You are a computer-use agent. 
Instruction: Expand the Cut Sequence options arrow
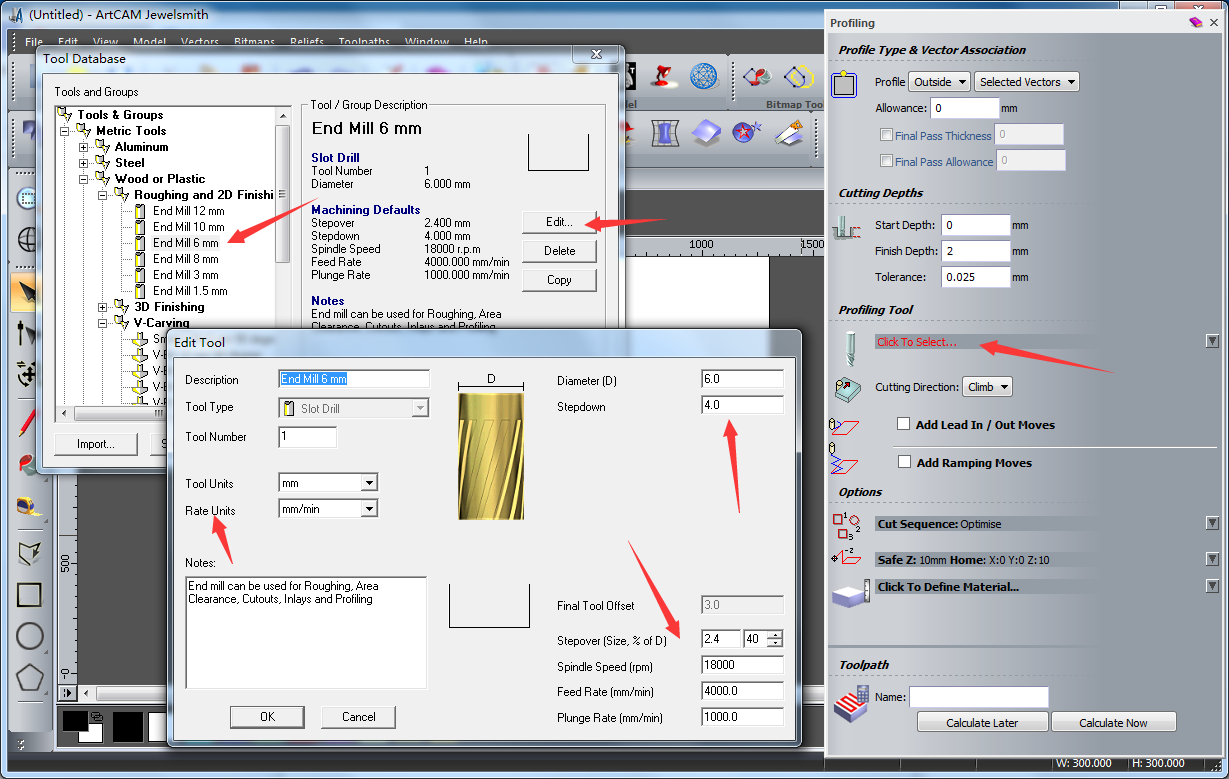pyautogui.click(x=1212, y=523)
